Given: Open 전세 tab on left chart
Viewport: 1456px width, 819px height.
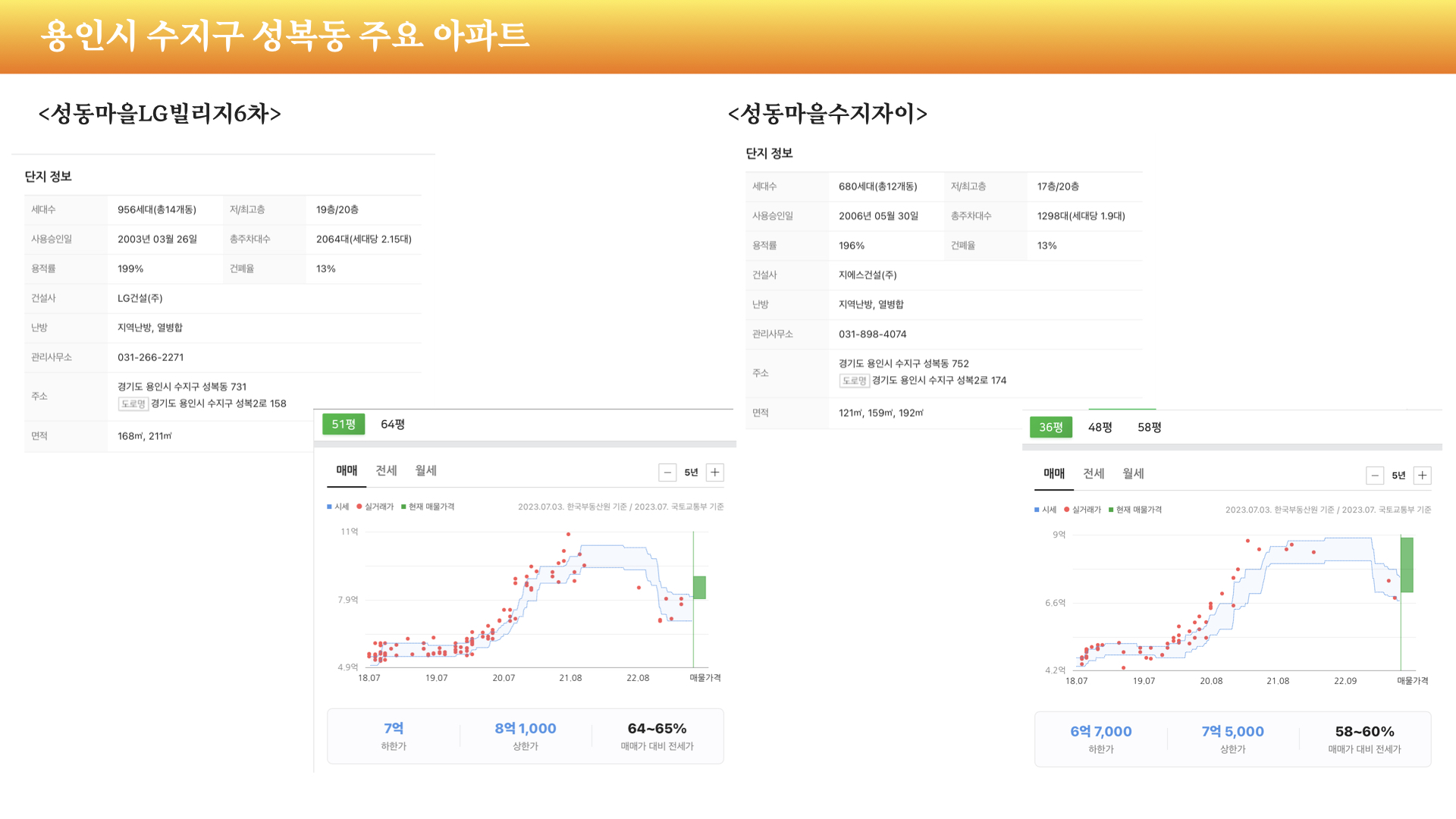Looking at the screenshot, I should 386,470.
